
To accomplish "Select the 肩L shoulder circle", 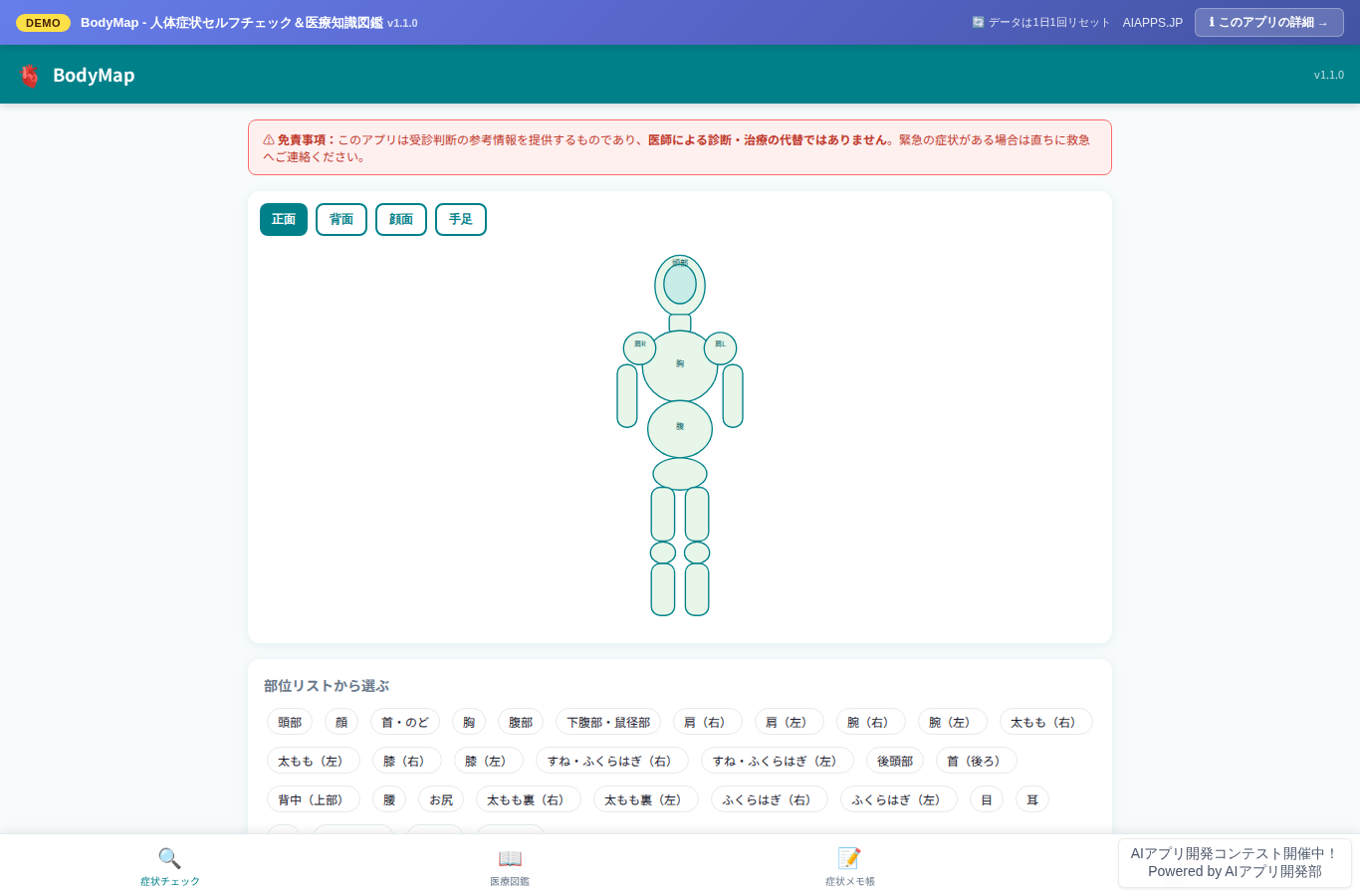I will 720,348.
